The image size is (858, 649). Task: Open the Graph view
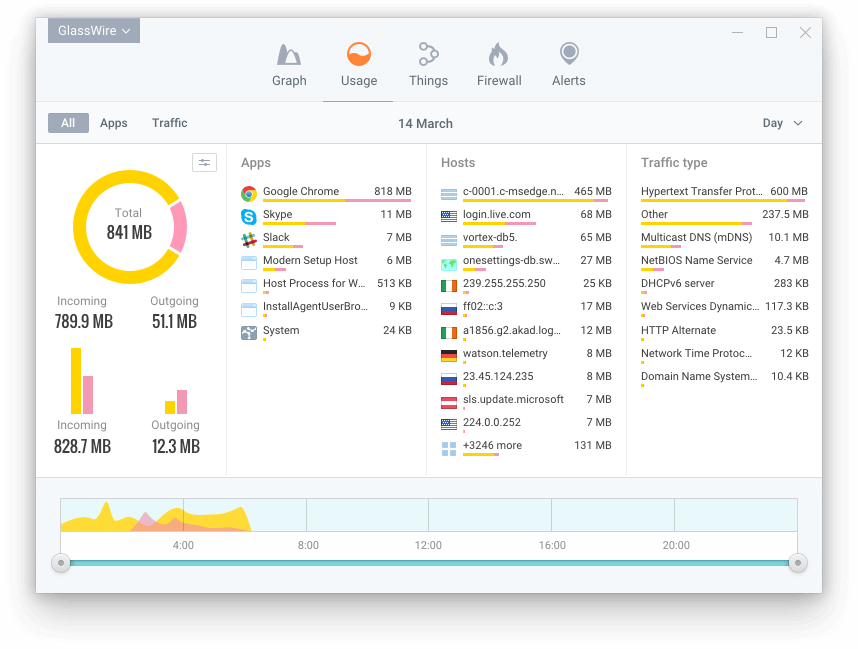[x=289, y=63]
